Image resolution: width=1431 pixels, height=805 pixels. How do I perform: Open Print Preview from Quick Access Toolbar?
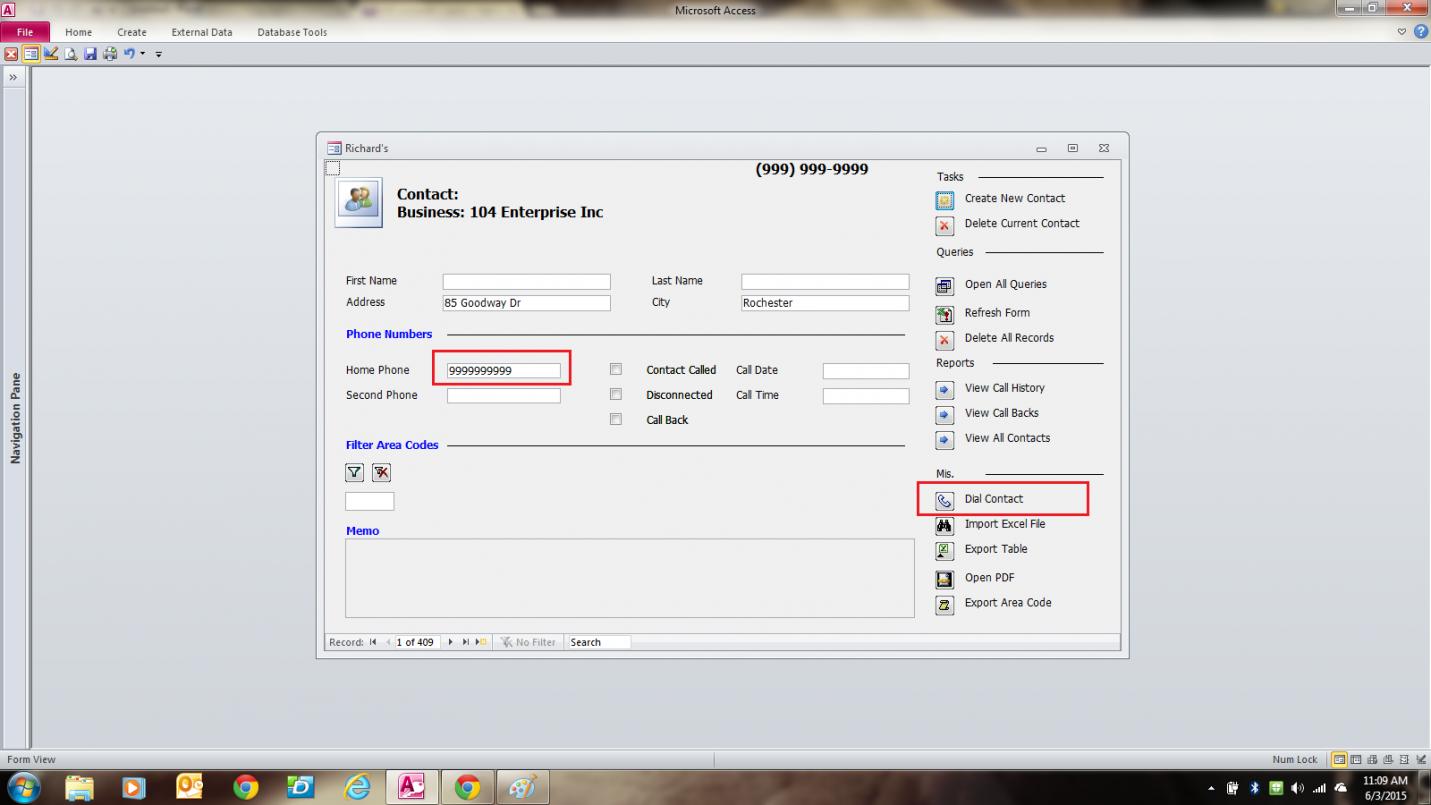pos(71,53)
